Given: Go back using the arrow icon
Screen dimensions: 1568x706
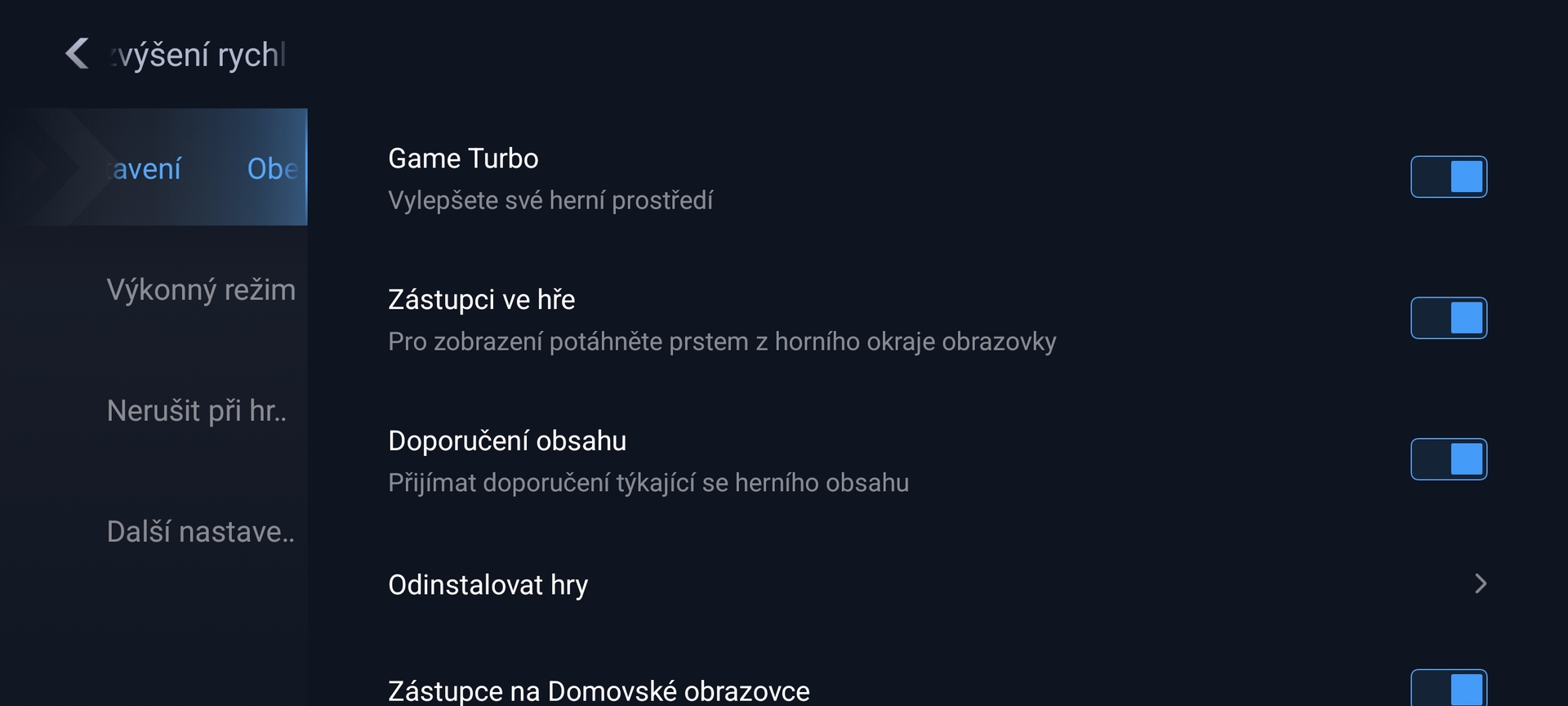Looking at the screenshot, I should coord(78,54).
